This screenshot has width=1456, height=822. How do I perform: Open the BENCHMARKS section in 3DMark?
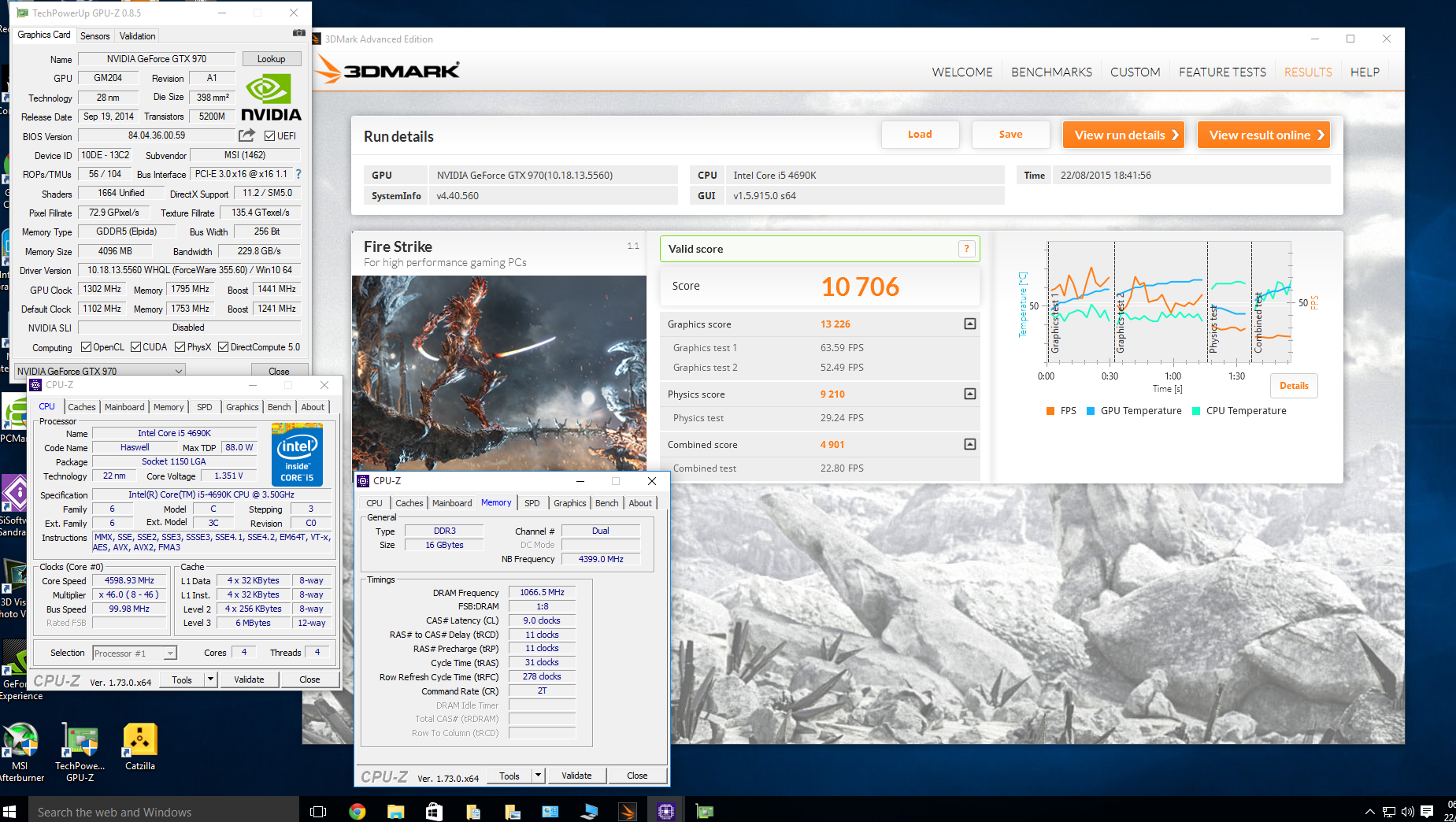tap(1051, 72)
